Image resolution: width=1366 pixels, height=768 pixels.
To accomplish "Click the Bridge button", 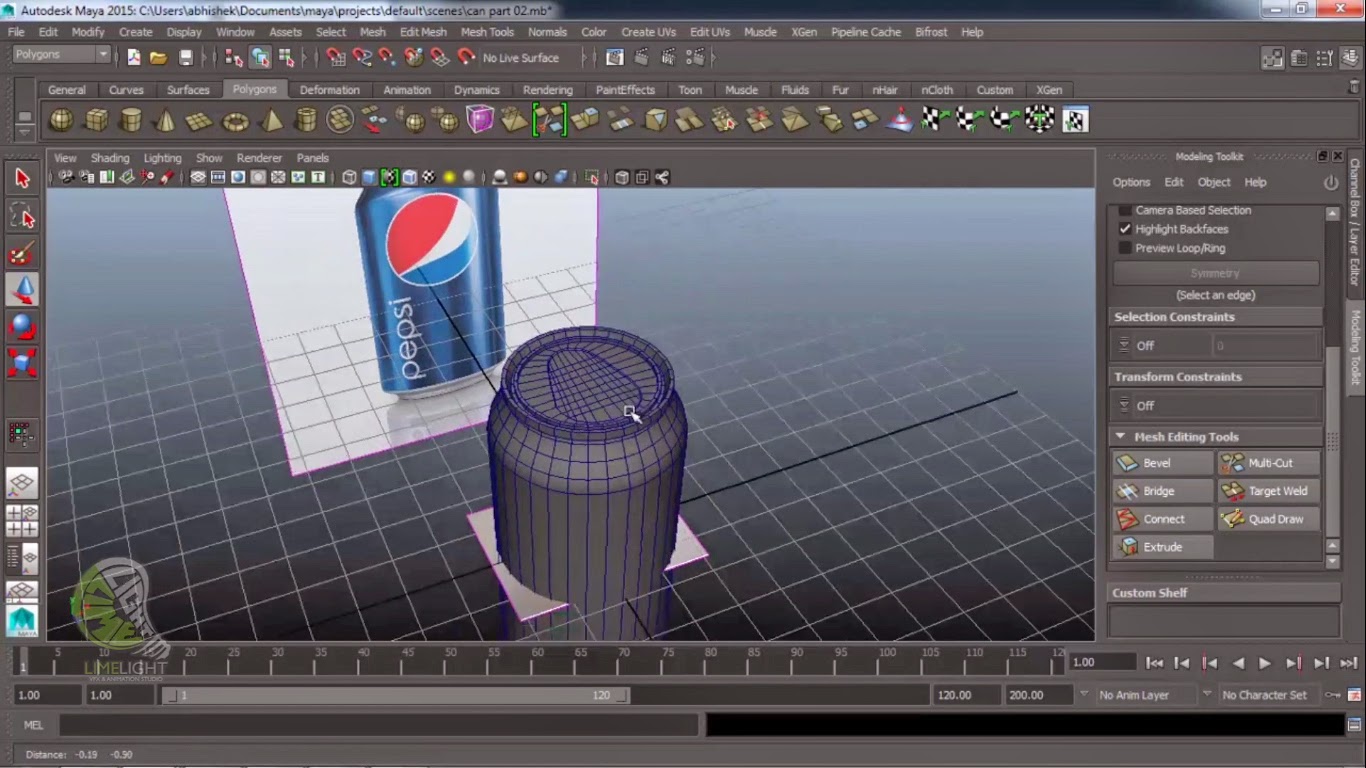I will (1163, 491).
